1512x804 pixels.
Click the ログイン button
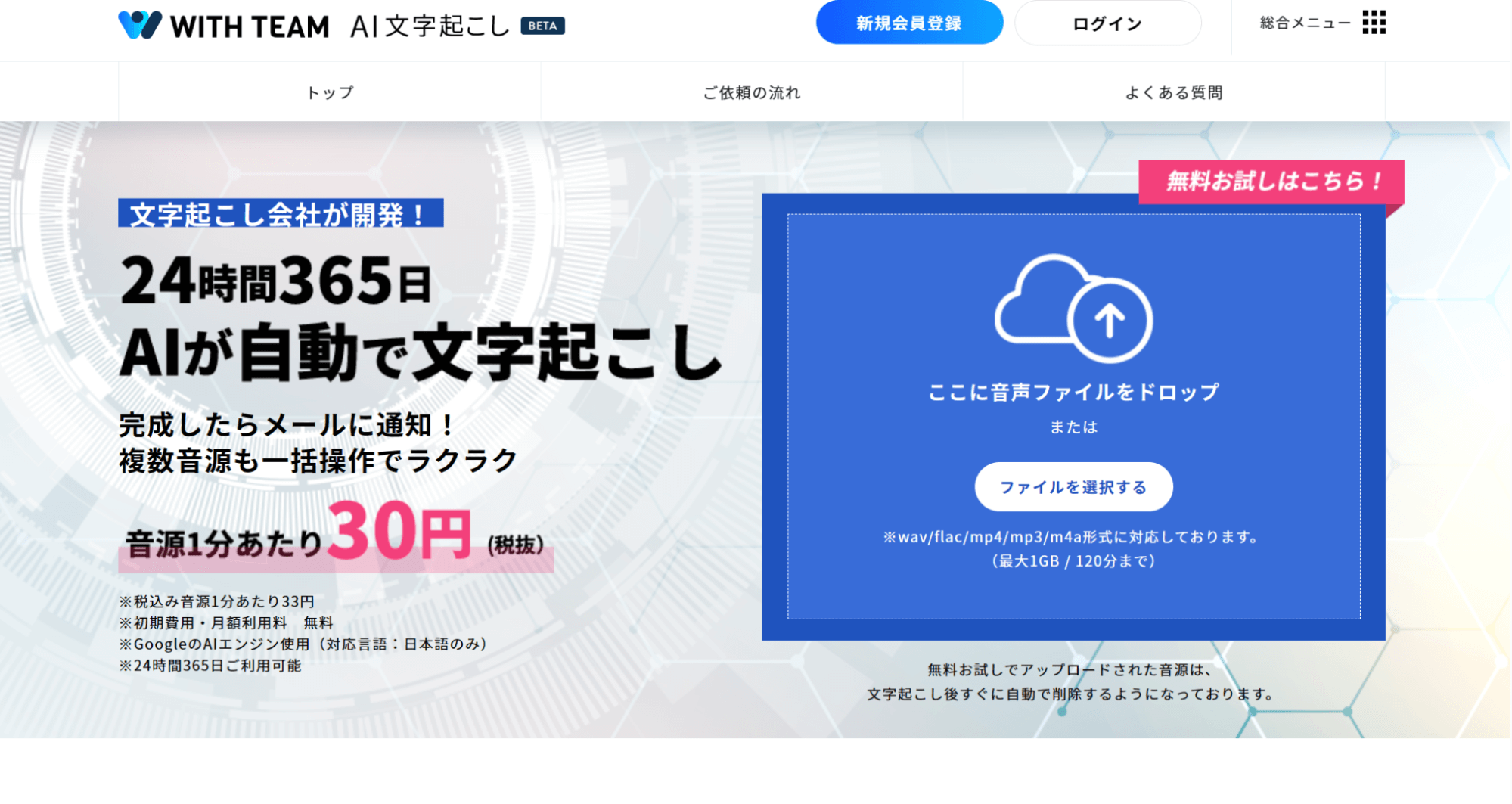[1107, 23]
